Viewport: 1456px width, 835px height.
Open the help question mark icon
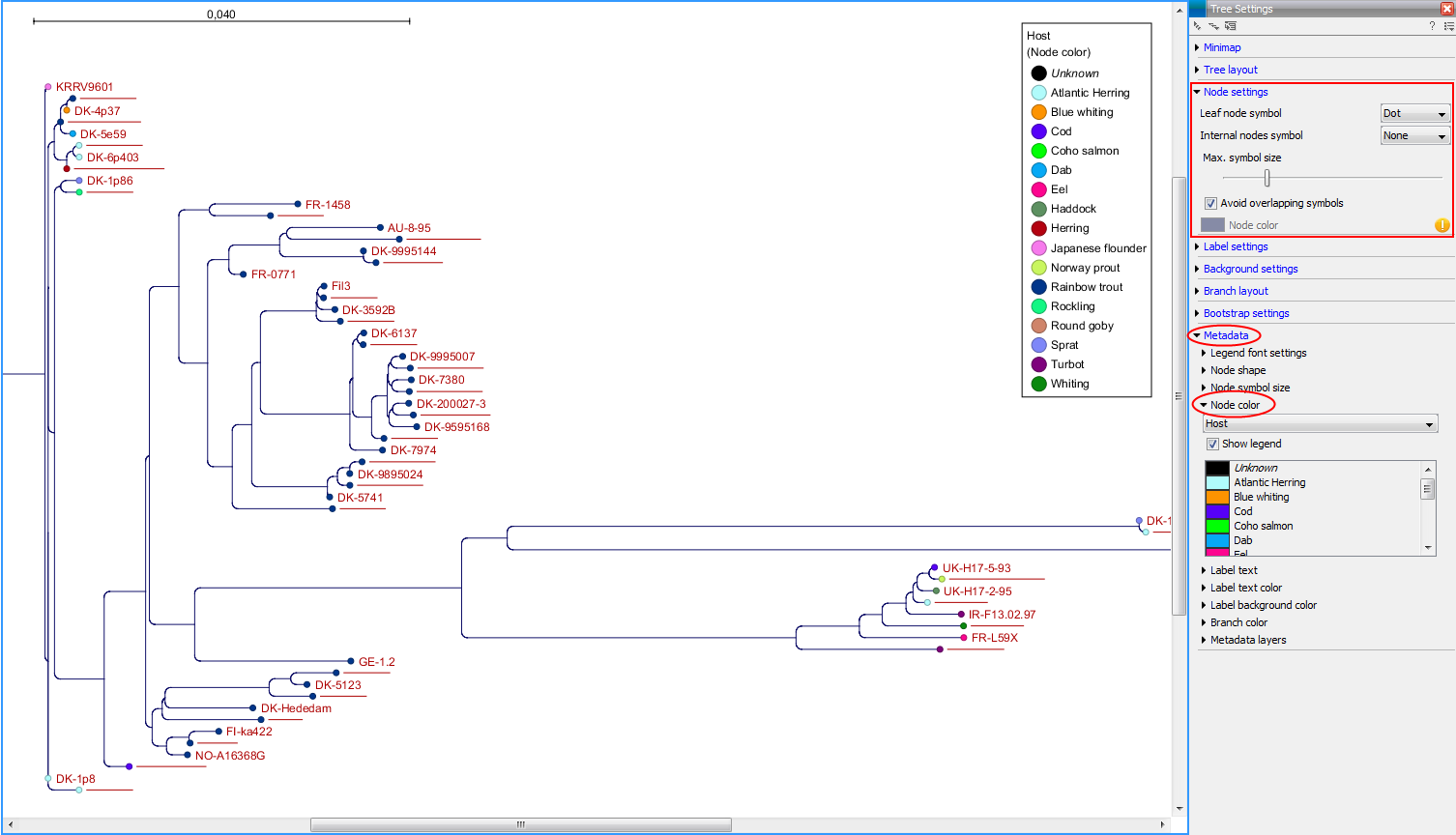tap(1432, 26)
